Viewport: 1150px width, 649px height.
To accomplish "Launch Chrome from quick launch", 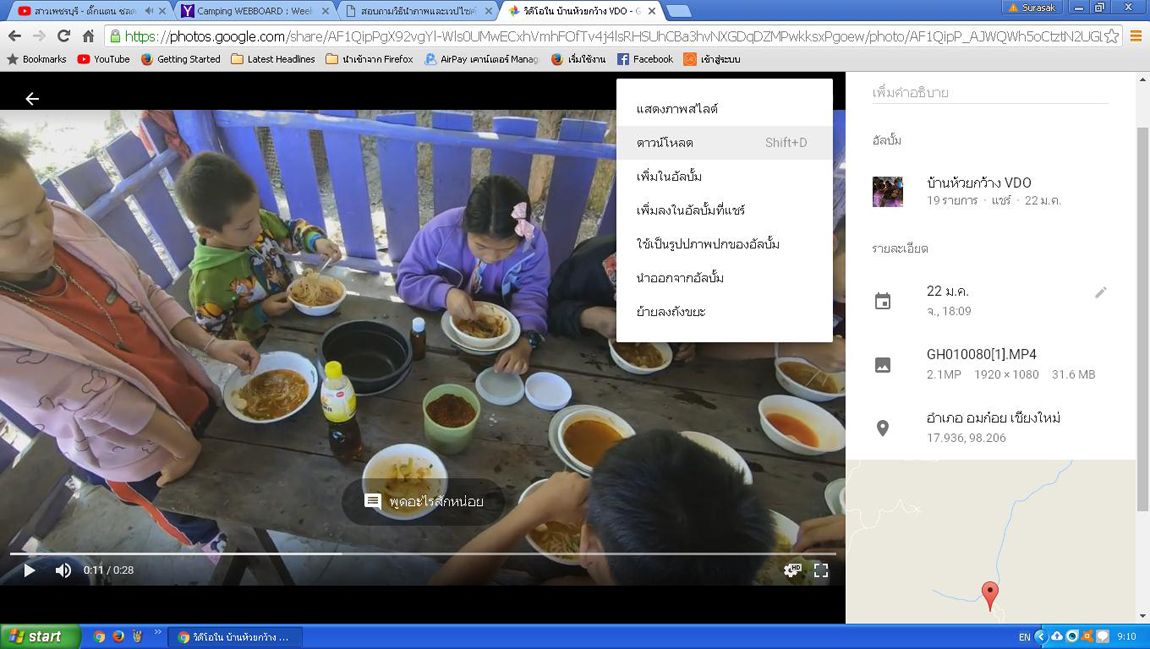I will point(100,637).
